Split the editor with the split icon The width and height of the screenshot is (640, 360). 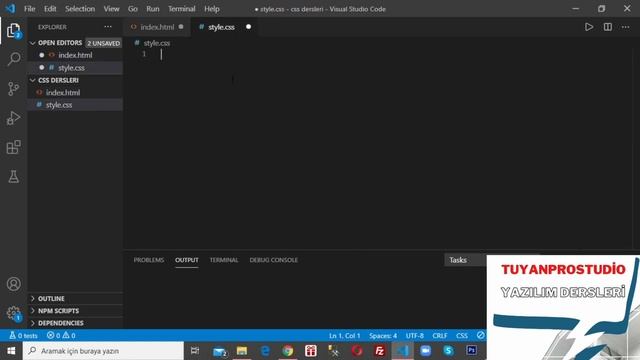tap(608, 27)
